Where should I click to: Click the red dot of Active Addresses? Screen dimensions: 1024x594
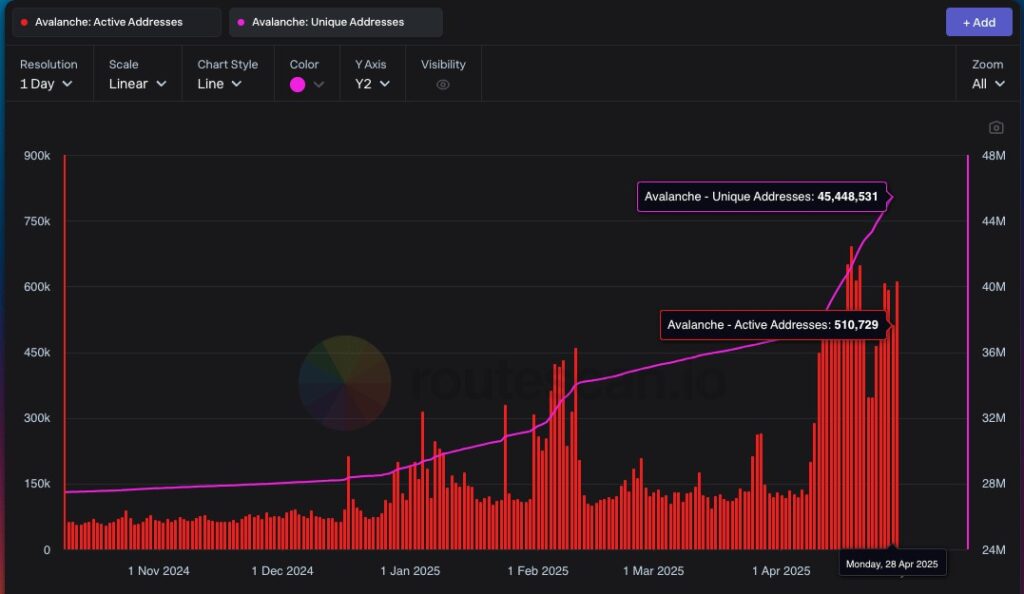click(24, 22)
